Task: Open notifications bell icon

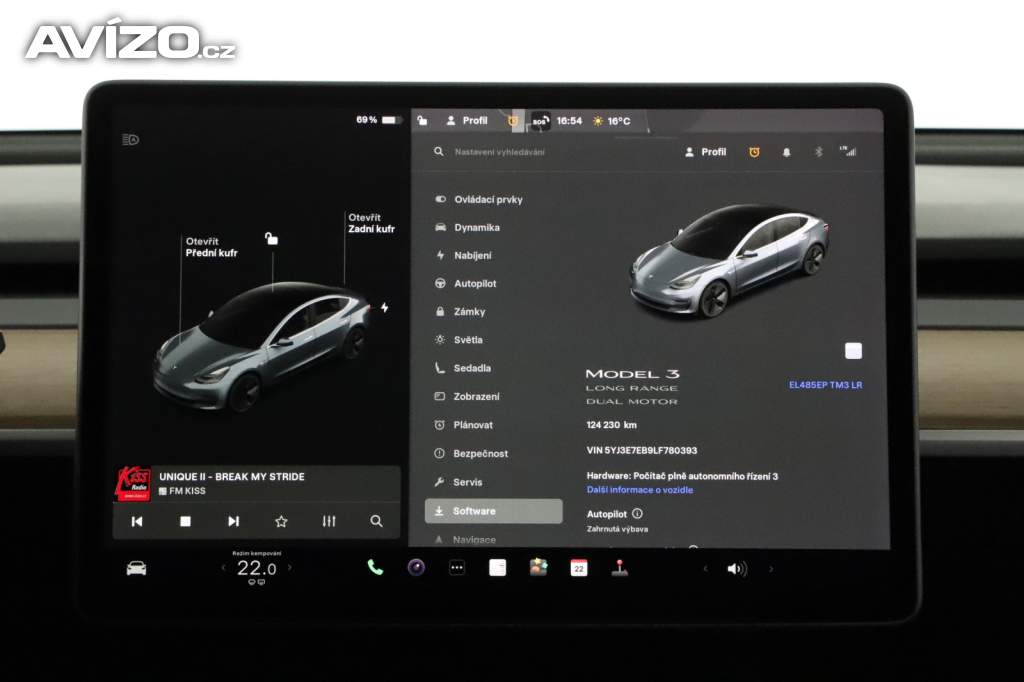Action: 786,152
